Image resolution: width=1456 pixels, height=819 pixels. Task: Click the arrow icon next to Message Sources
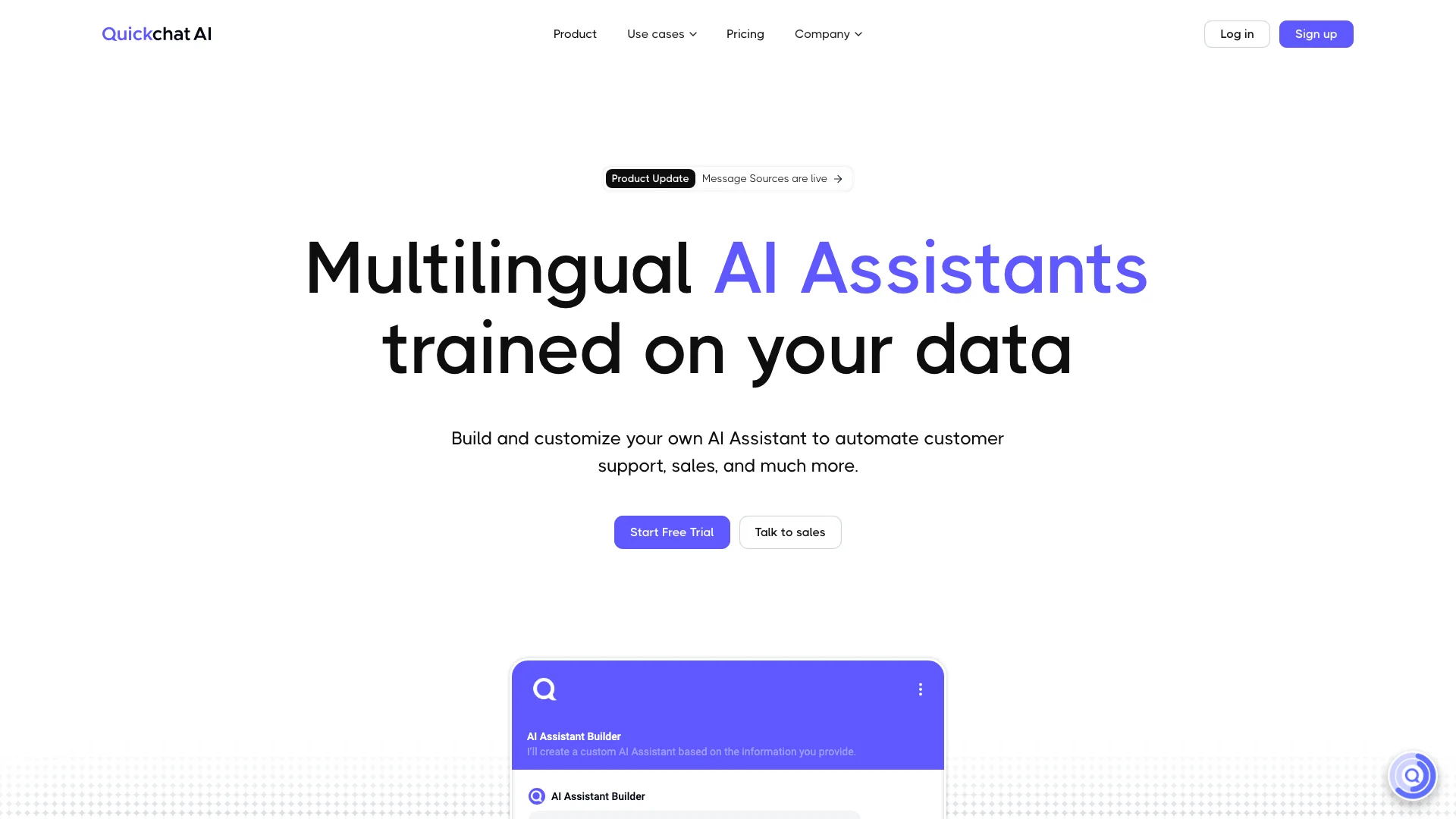pyautogui.click(x=839, y=178)
